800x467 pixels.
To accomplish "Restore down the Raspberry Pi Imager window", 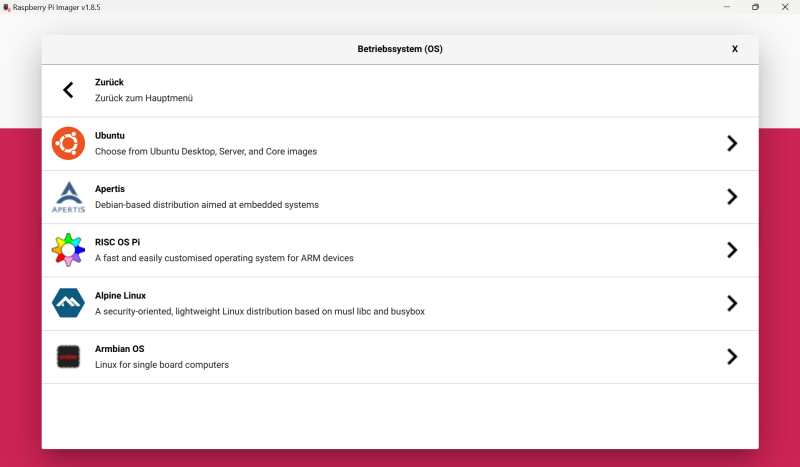I will pyautogui.click(x=756, y=7).
